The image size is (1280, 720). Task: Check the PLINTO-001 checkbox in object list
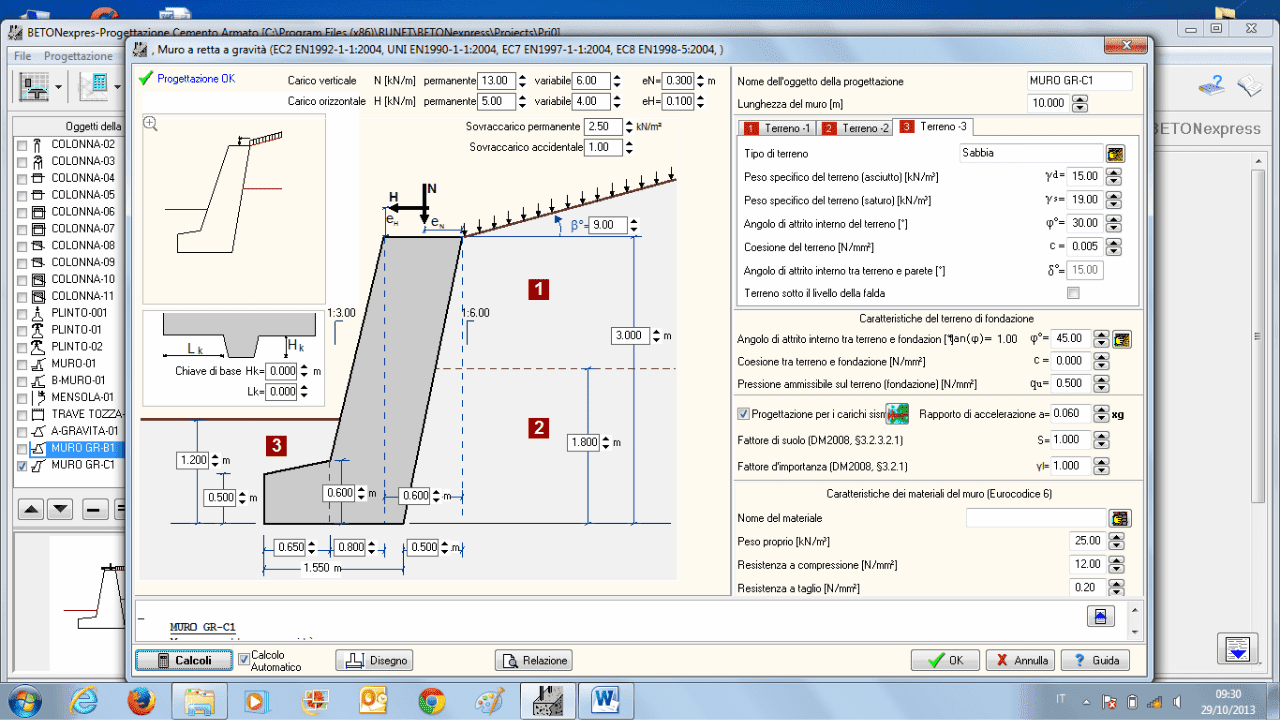(x=22, y=313)
